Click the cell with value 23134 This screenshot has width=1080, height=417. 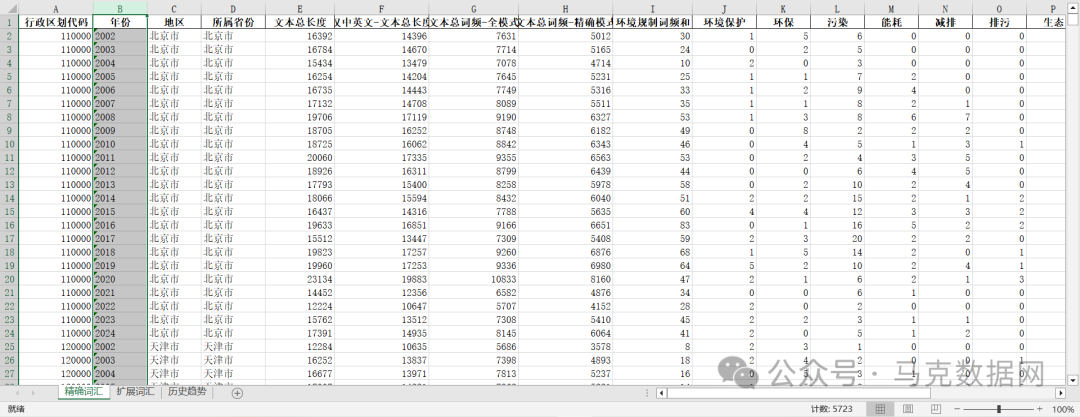300,278
